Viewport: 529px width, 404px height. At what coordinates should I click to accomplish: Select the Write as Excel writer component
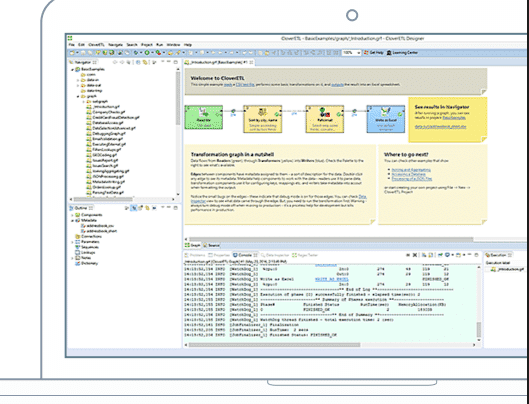[386, 119]
